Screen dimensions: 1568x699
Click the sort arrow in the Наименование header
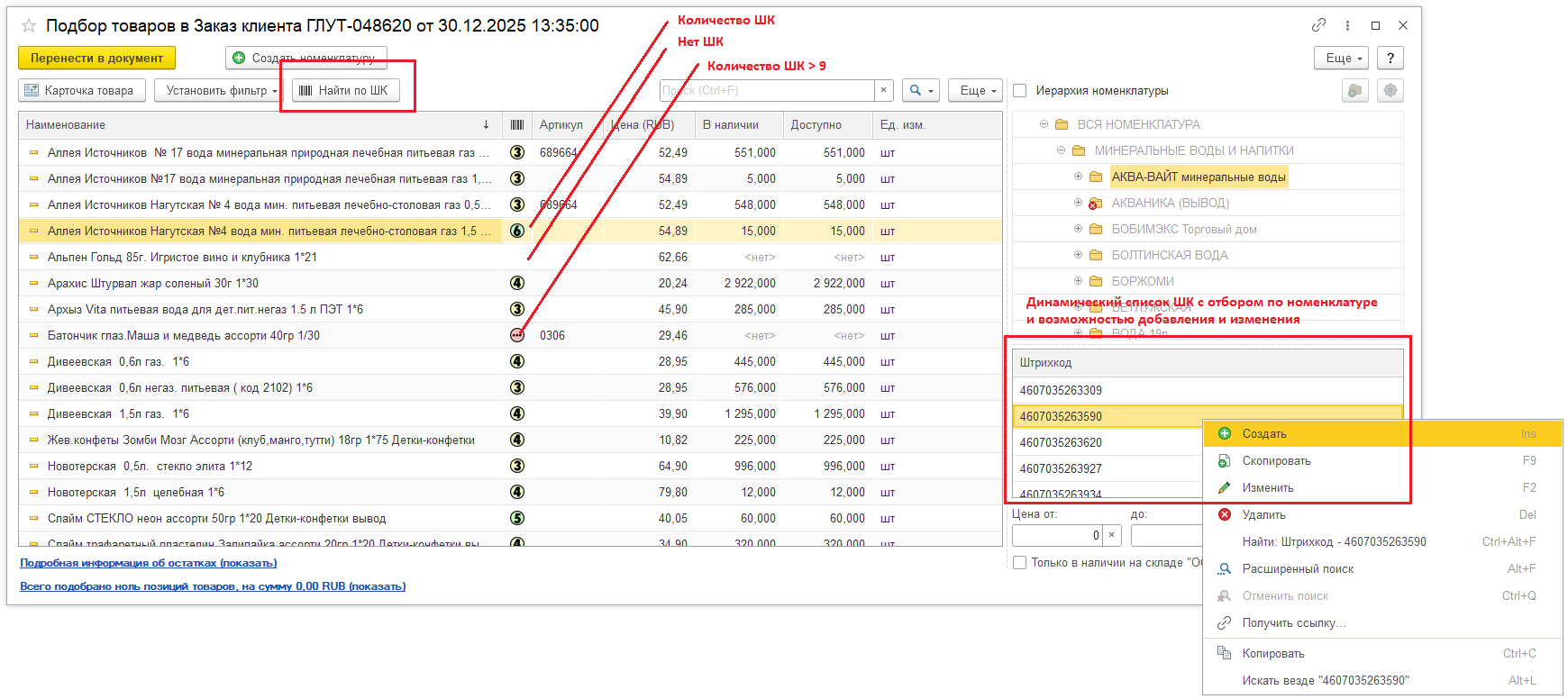click(486, 124)
